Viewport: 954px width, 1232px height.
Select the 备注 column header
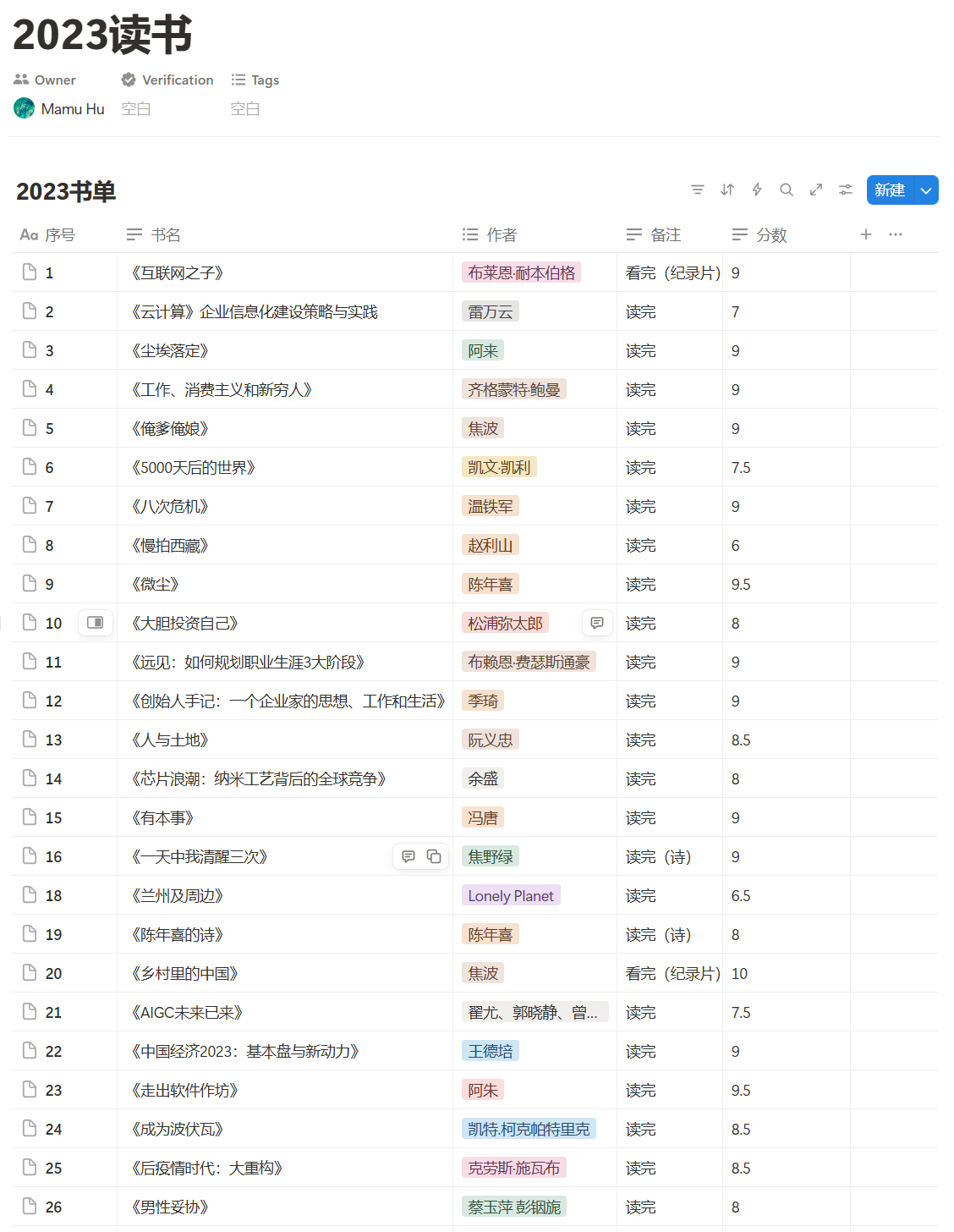tap(665, 234)
